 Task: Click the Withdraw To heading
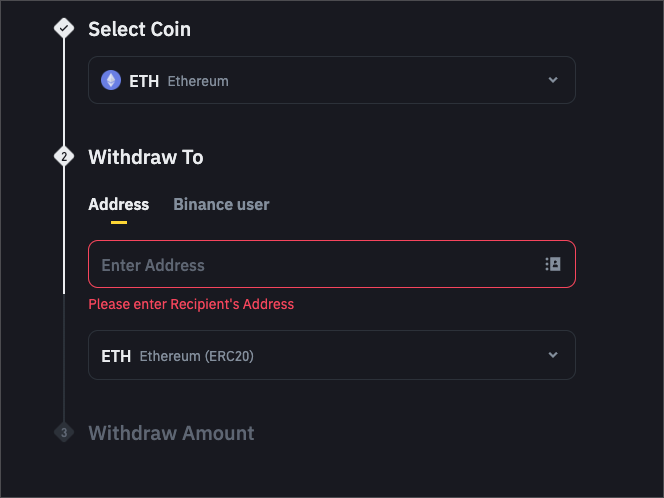145,157
